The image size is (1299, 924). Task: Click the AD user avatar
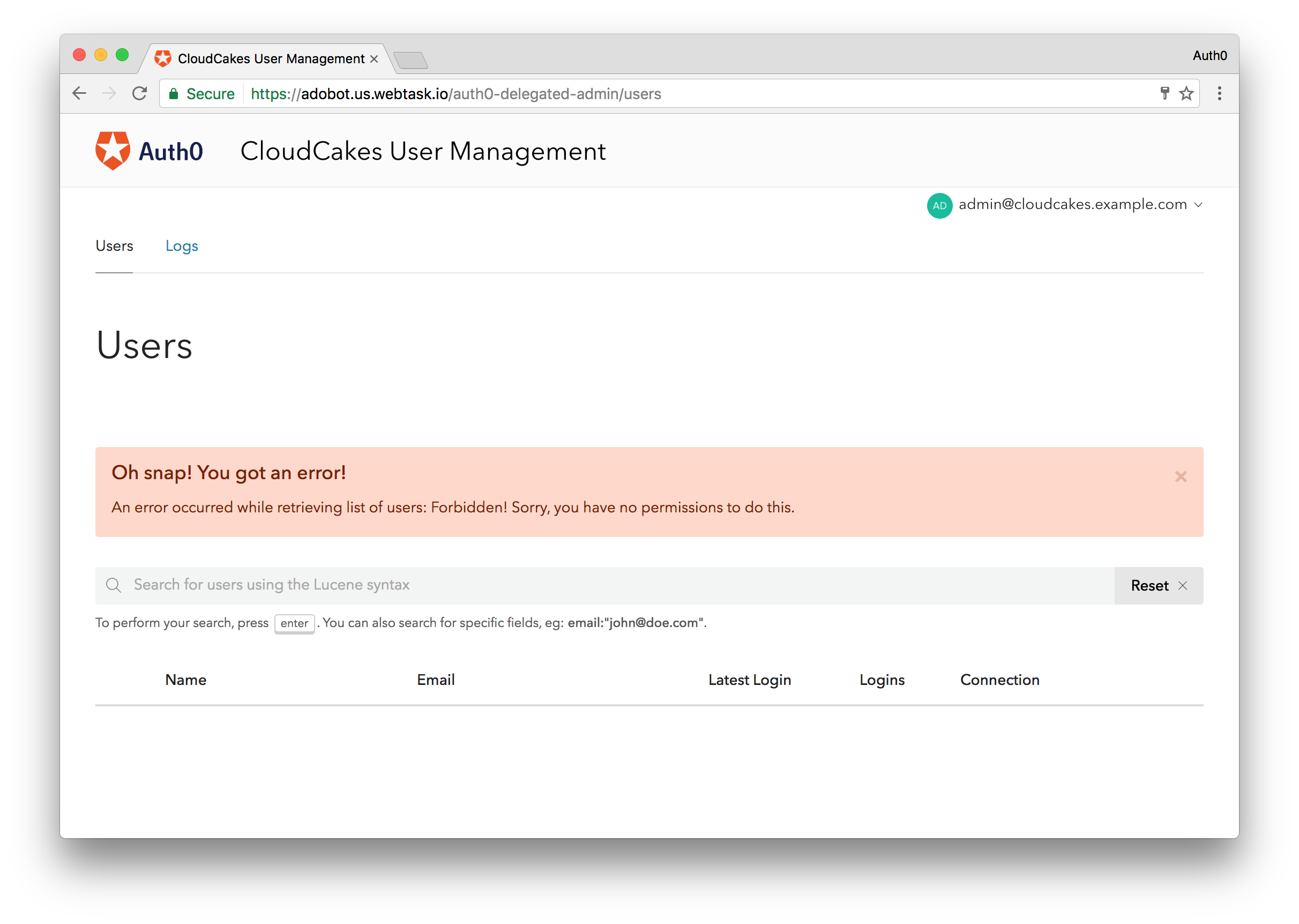tap(939, 205)
